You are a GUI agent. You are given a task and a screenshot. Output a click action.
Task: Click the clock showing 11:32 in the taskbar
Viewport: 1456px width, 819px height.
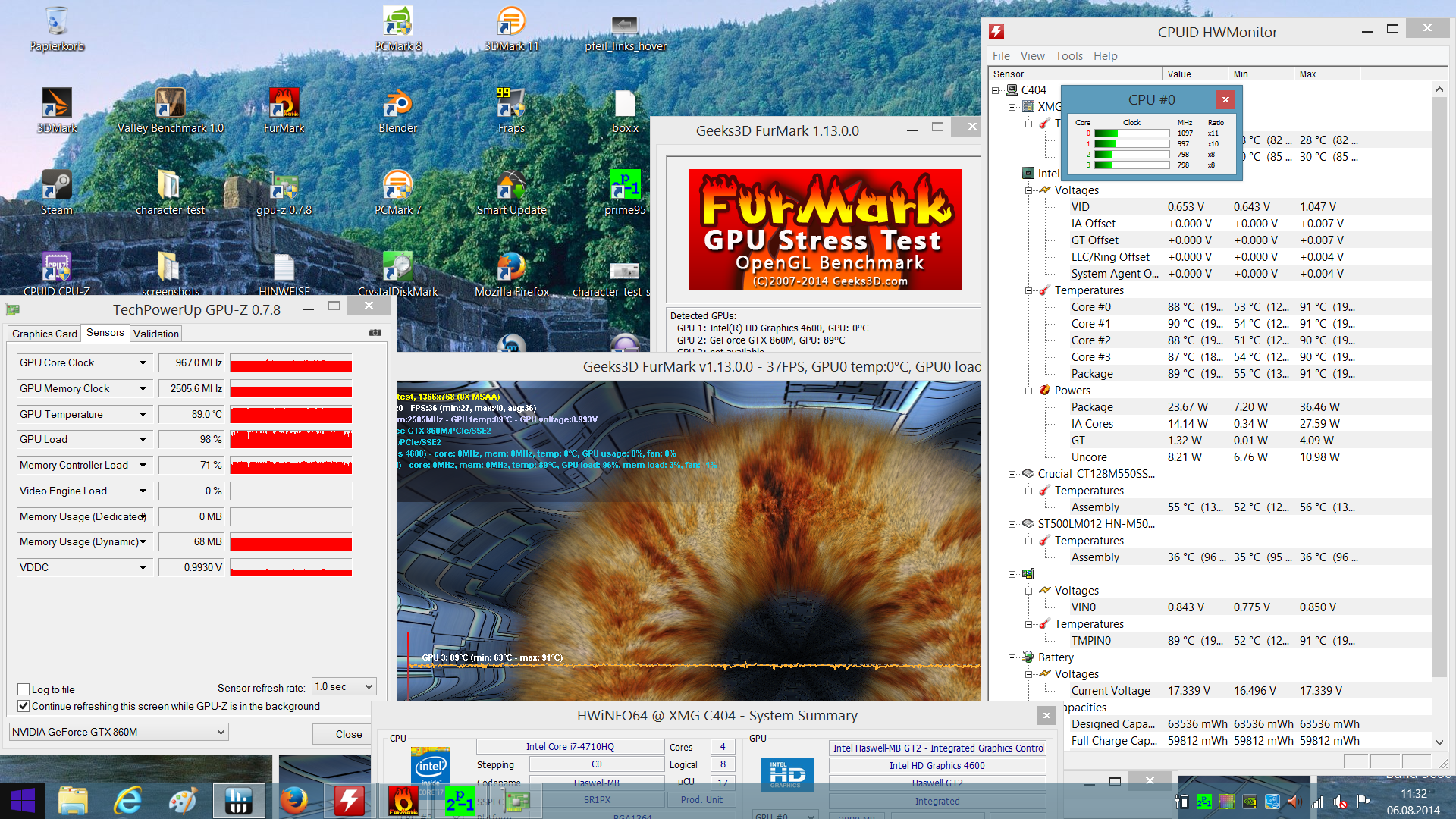(x=1414, y=794)
